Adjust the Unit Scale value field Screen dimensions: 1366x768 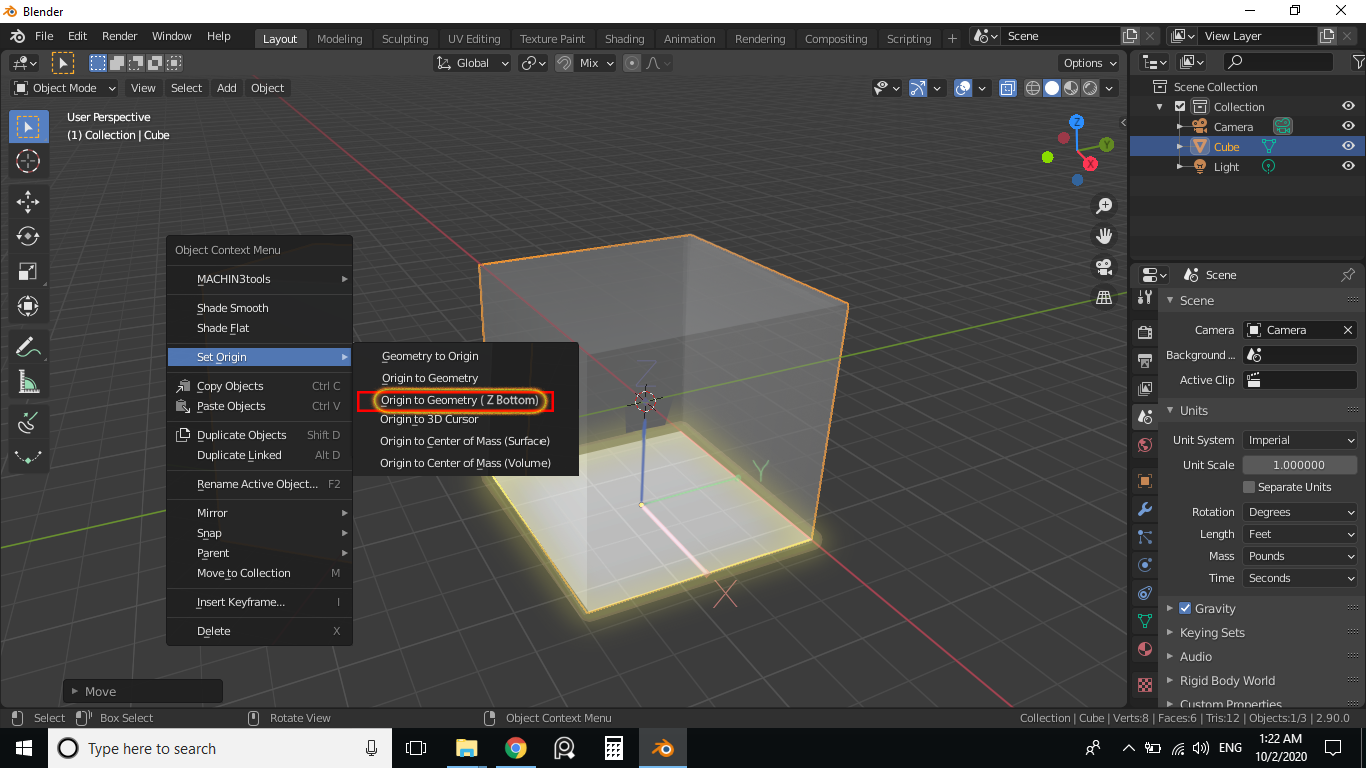[x=1300, y=465]
